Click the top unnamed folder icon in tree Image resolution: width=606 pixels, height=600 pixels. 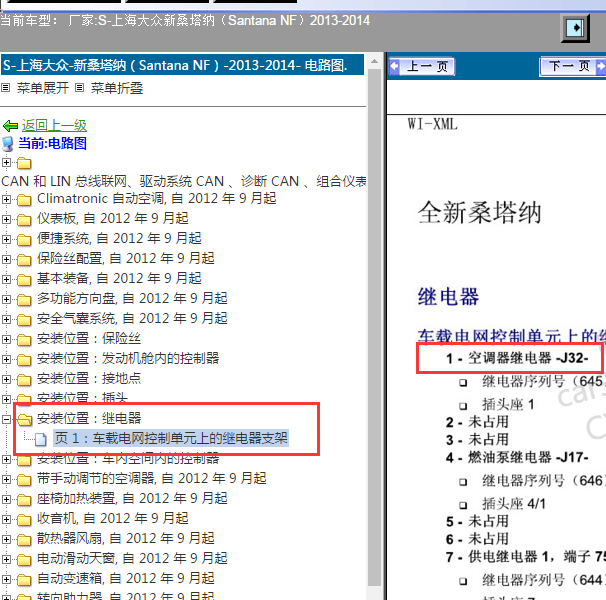coord(24,163)
